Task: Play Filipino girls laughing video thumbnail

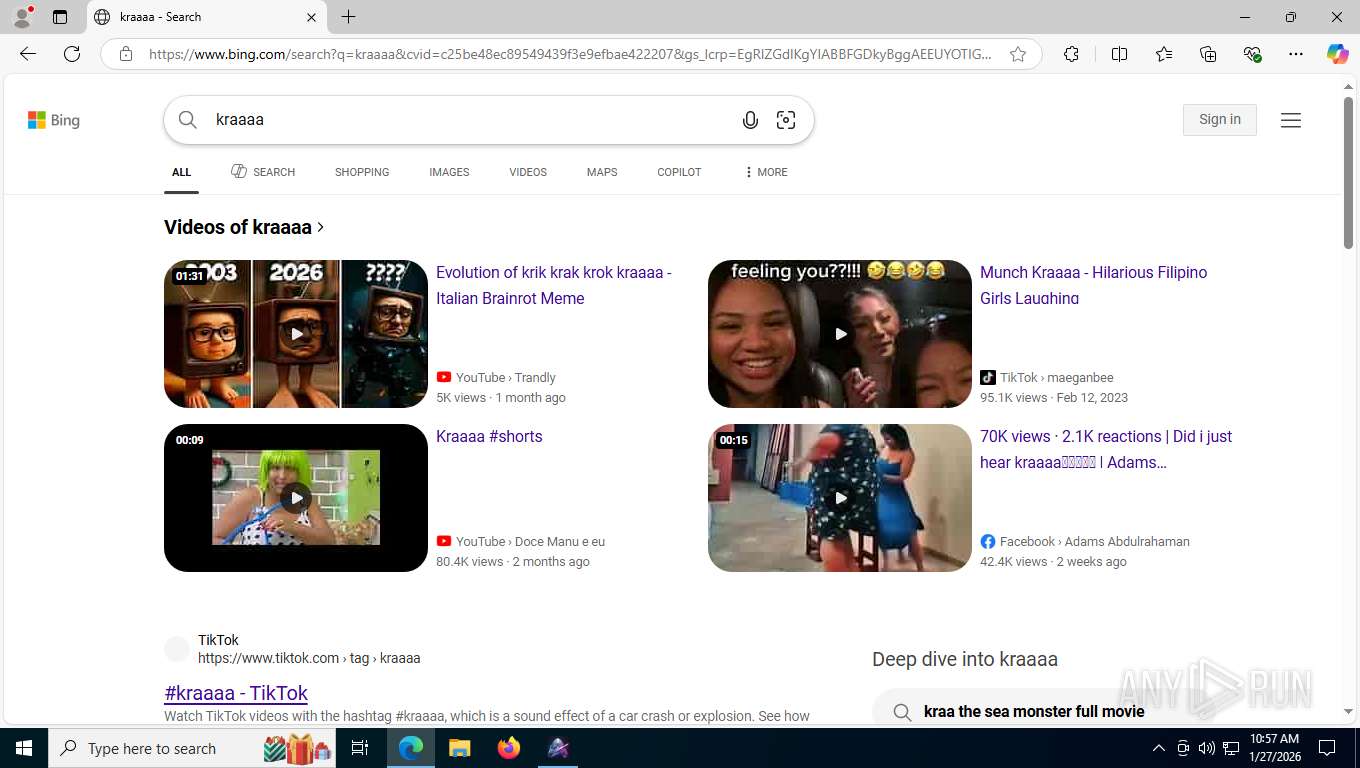Action: (840, 334)
